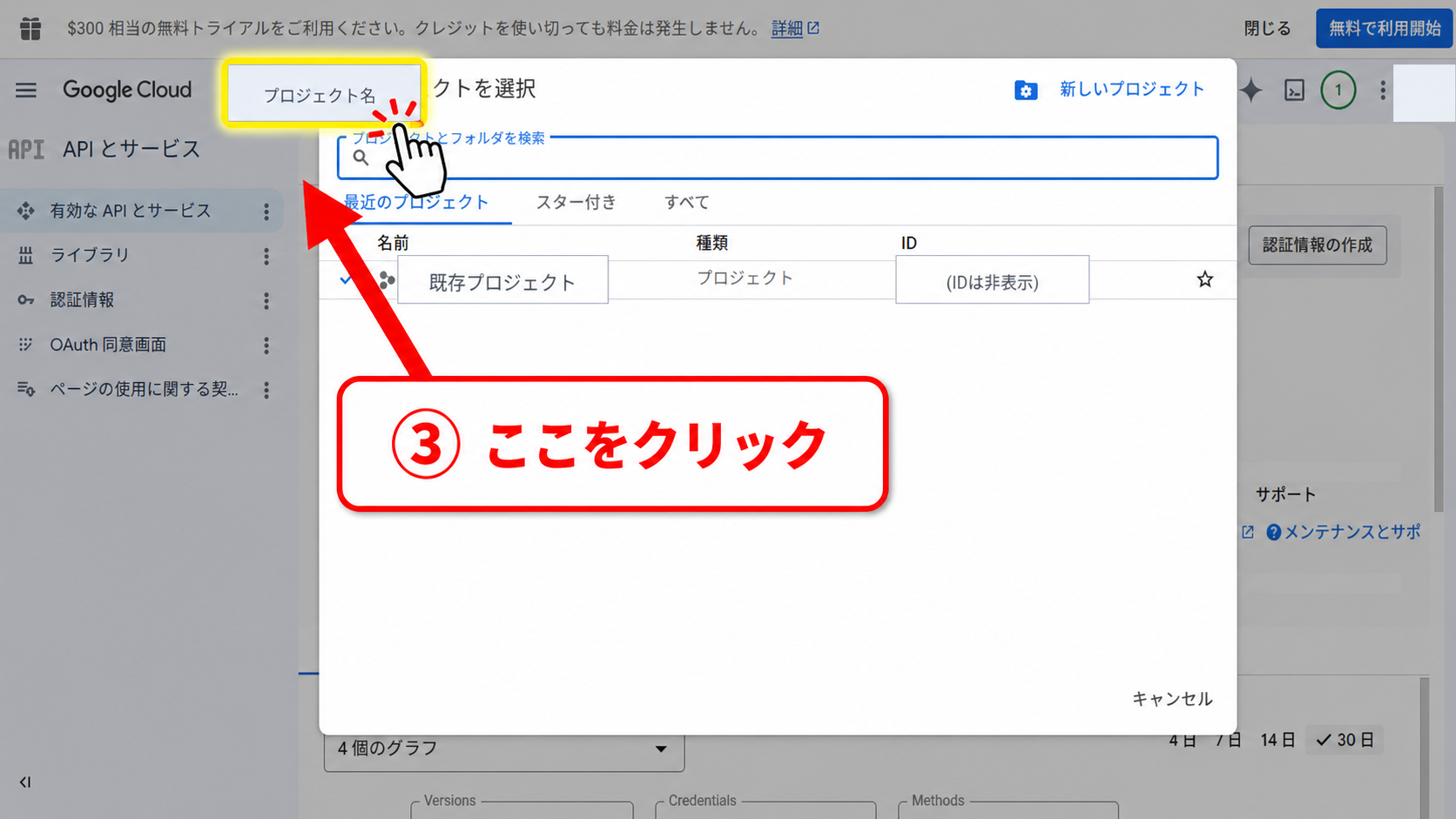Image resolution: width=1456 pixels, height=819 pixels.
Task: Click the help icon beside メンテナンスとサポ
Action: (x=1273, y=532)
